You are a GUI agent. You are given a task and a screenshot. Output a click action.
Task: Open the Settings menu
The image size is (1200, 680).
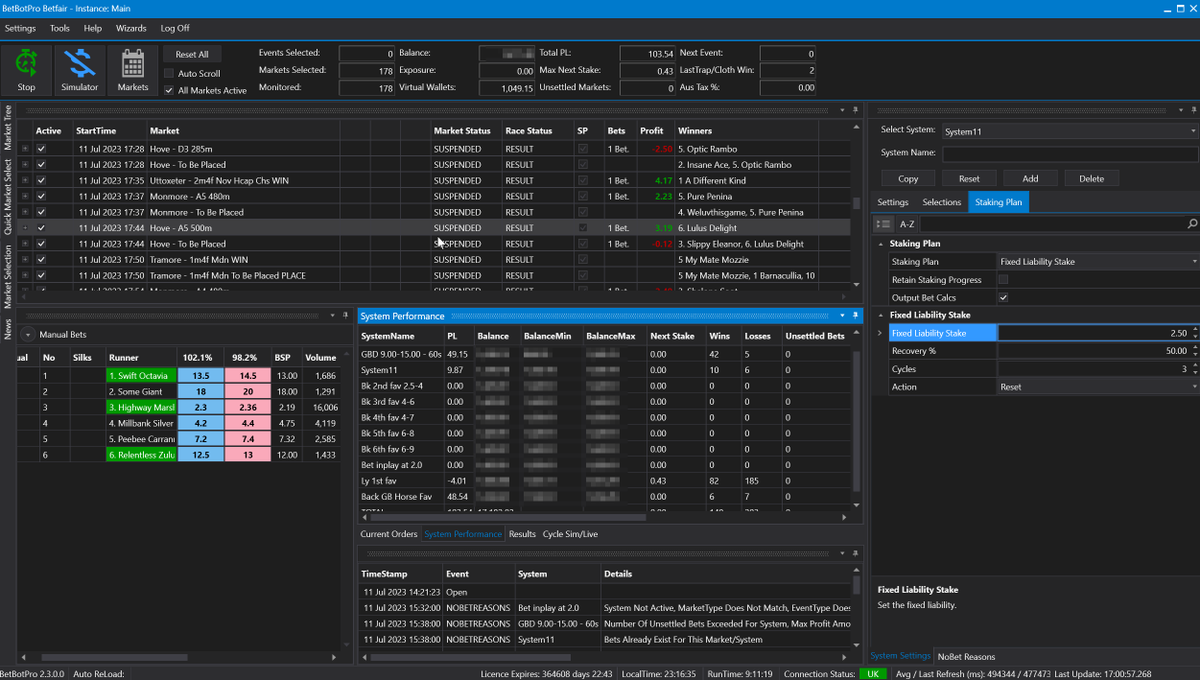pyautogui.click(x=20, y=28)
